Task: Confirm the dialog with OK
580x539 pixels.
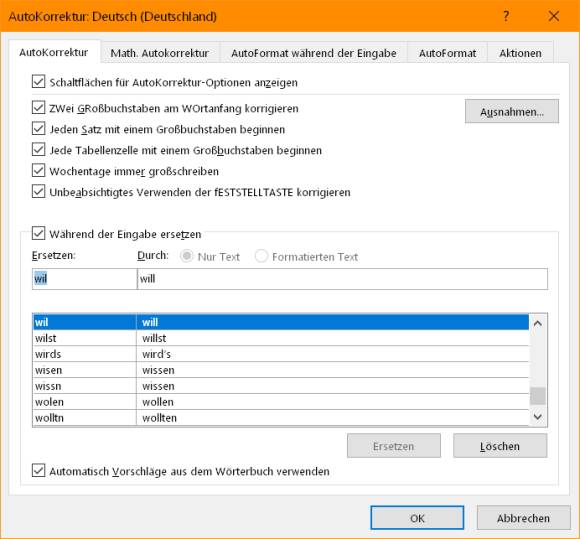Action: [x=417, y=518]
